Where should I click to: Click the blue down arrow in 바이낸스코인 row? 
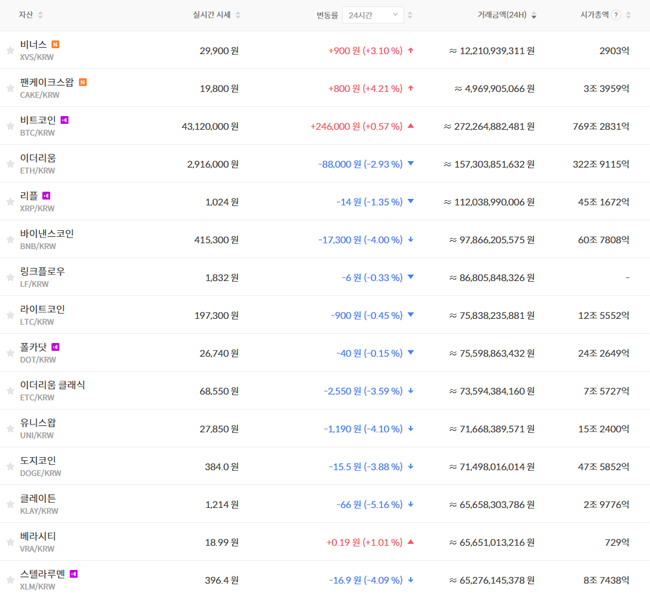click(x=411, y=240)
